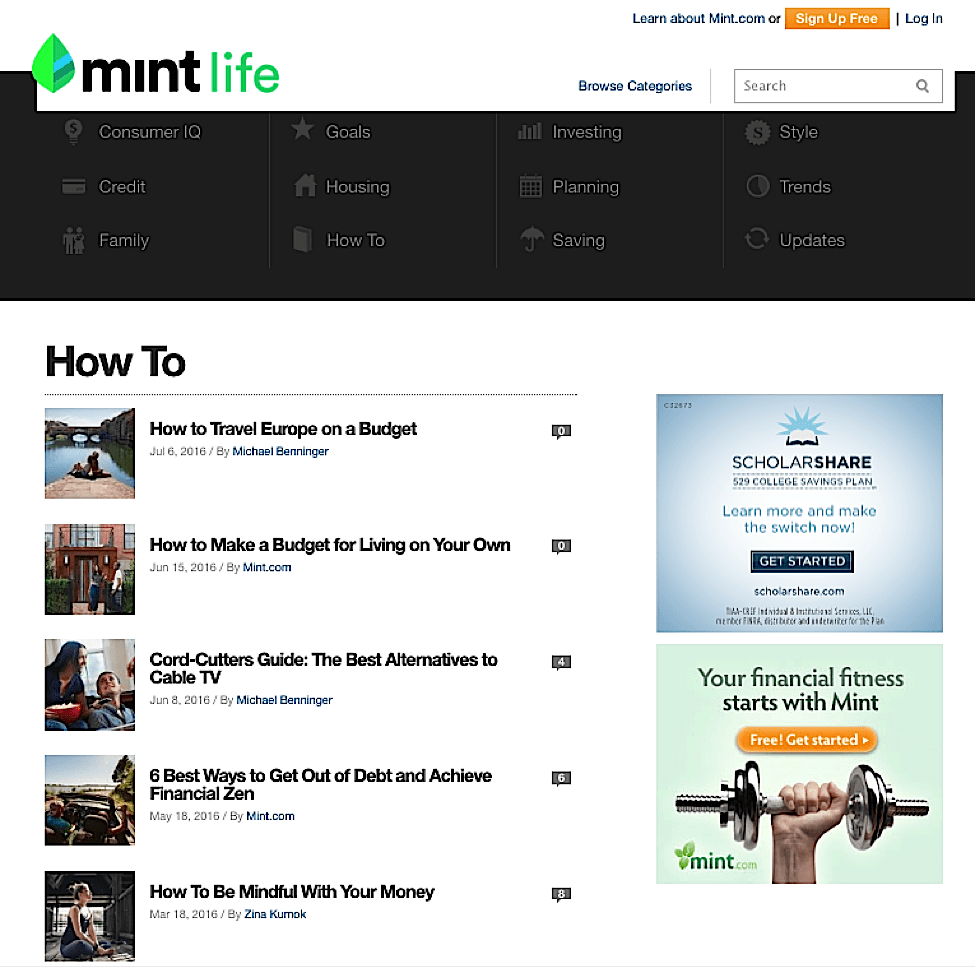Go to the Family category
Screen dimensions: 975x967
pos(123,241)
